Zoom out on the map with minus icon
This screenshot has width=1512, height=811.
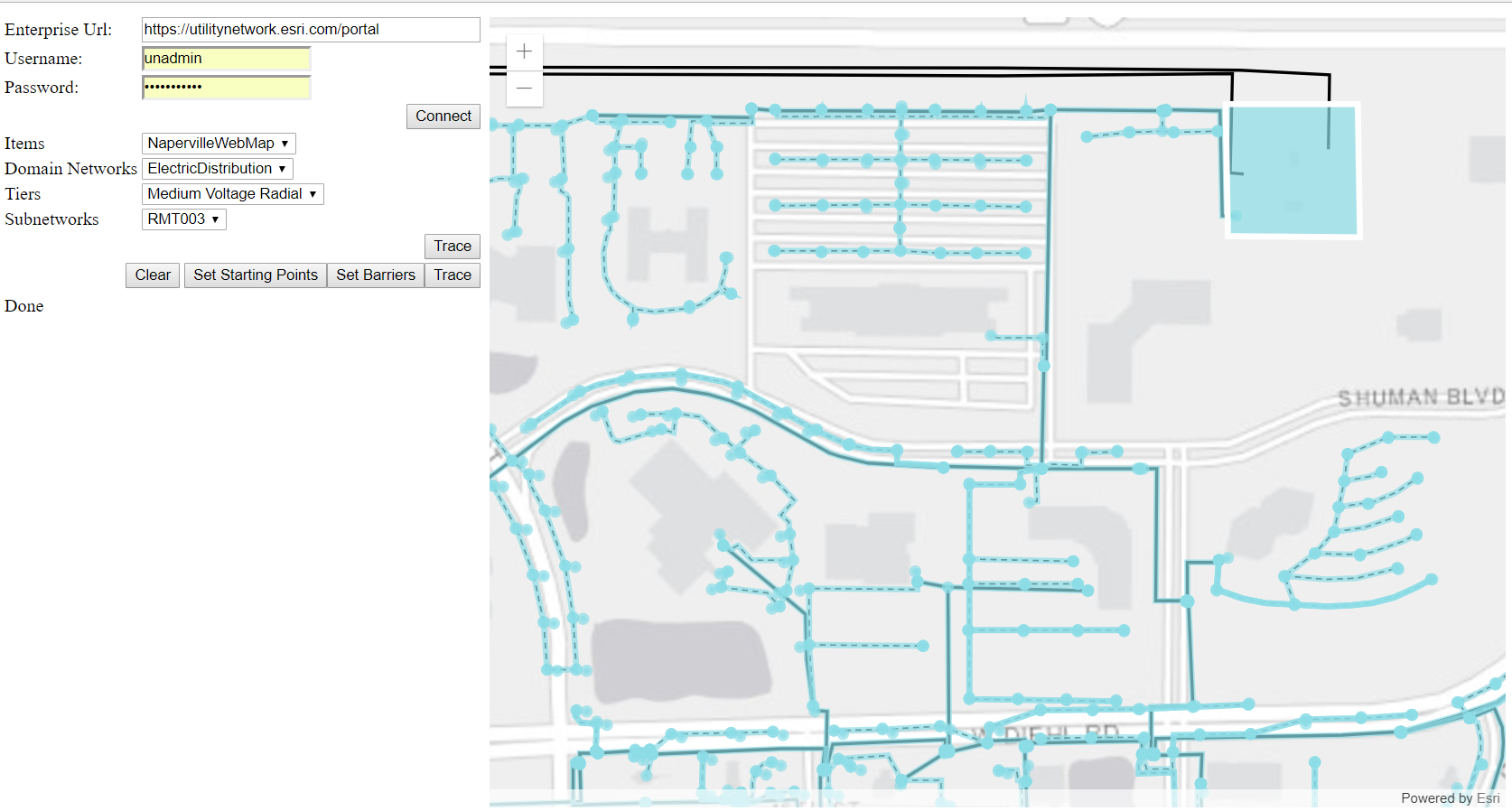524,89
